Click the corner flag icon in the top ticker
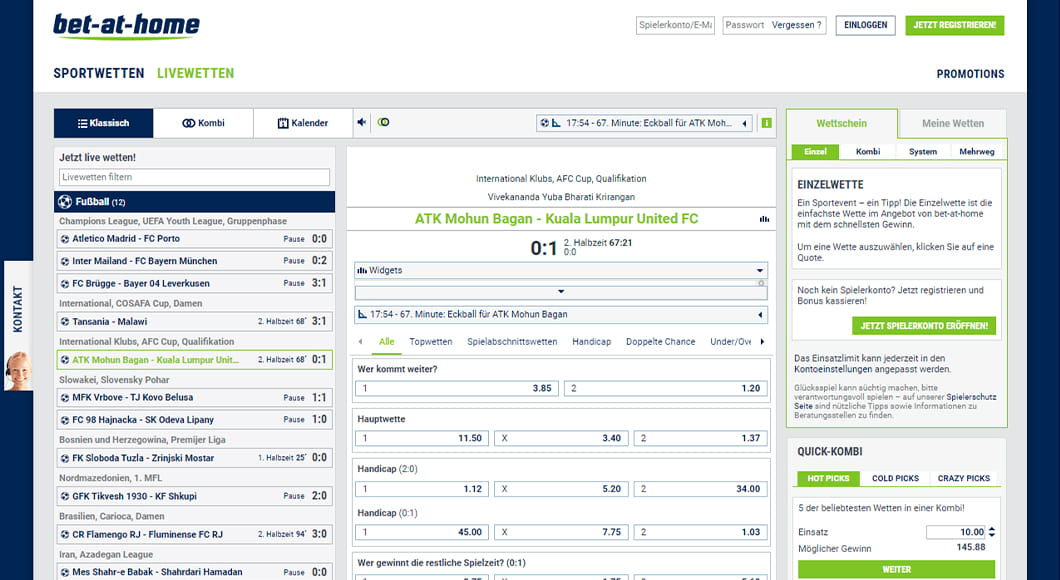Image resolution: width=1060 pixels, height=580 pixels. [x=556, y=123]
